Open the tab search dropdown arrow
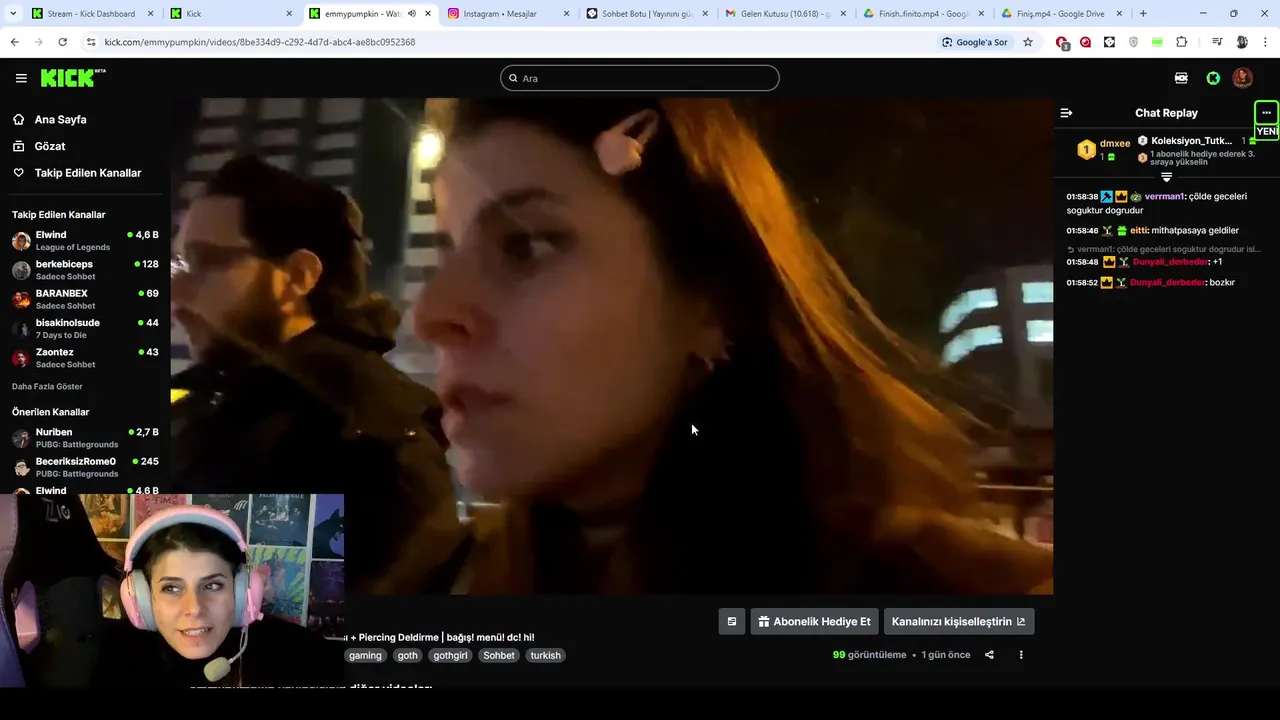The width and height of the screenshot is (1280, 720). (11, 14)
